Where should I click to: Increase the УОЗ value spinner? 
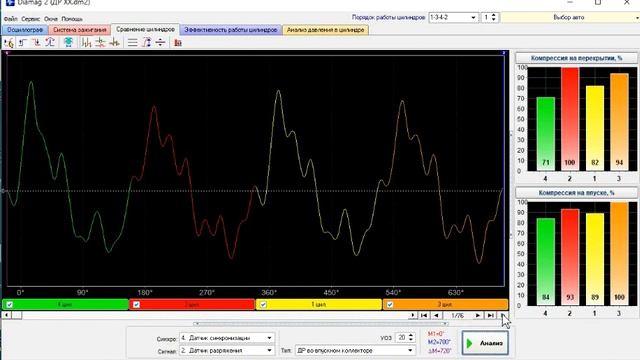click(x=411, y=335)
